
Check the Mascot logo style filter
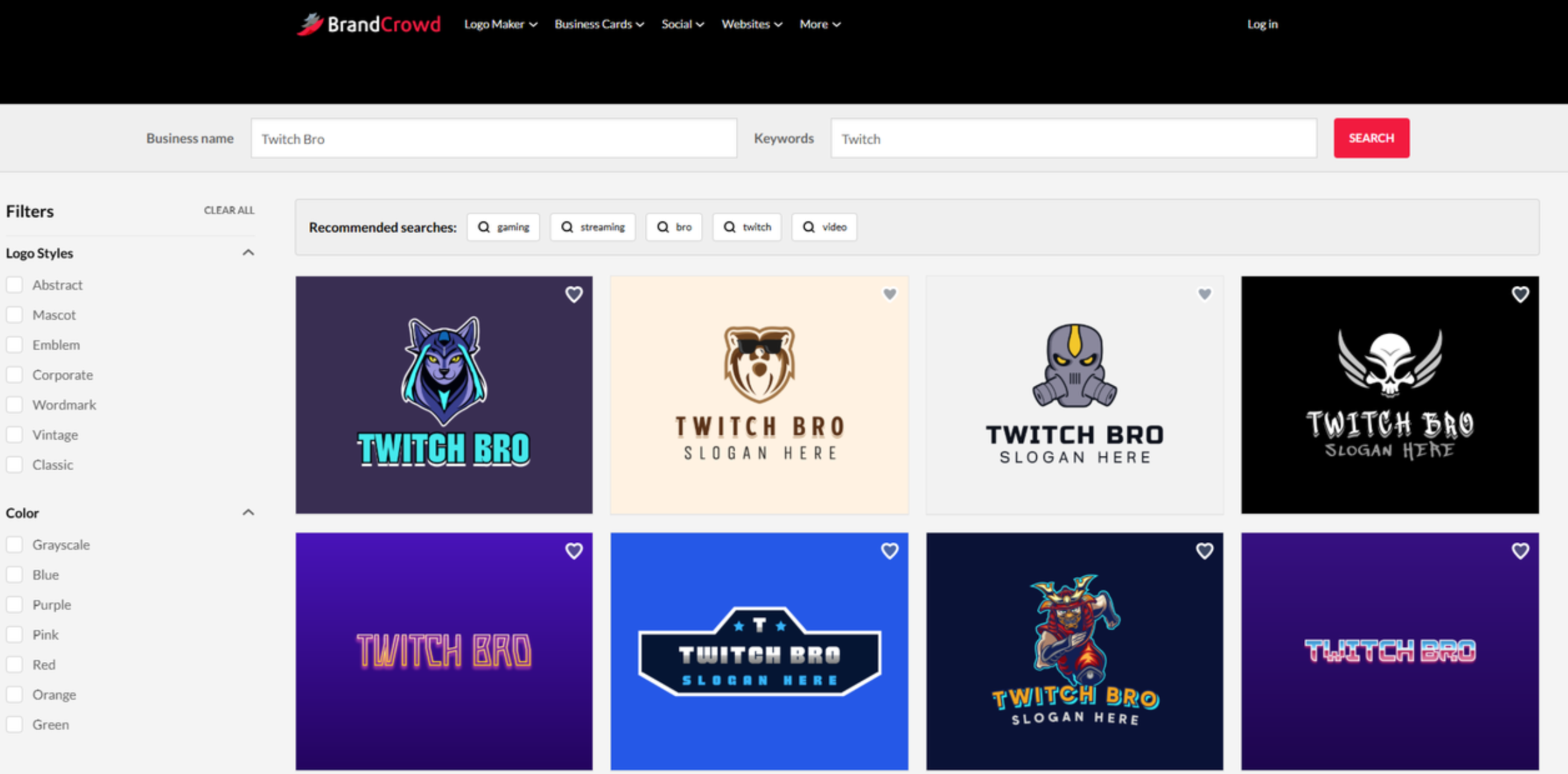(x=14, y=314)
